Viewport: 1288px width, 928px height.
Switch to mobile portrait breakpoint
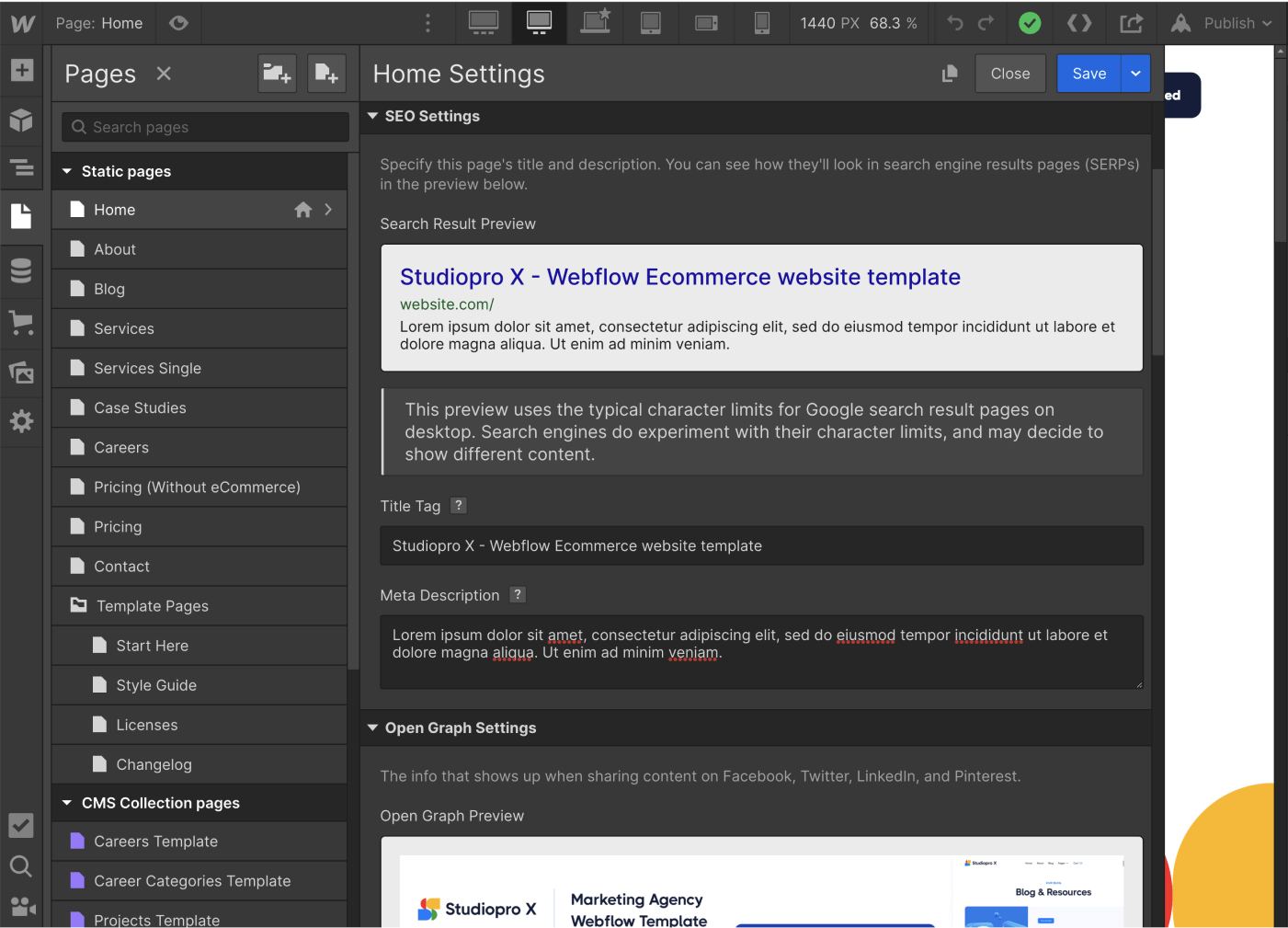(x=762, y=23)
